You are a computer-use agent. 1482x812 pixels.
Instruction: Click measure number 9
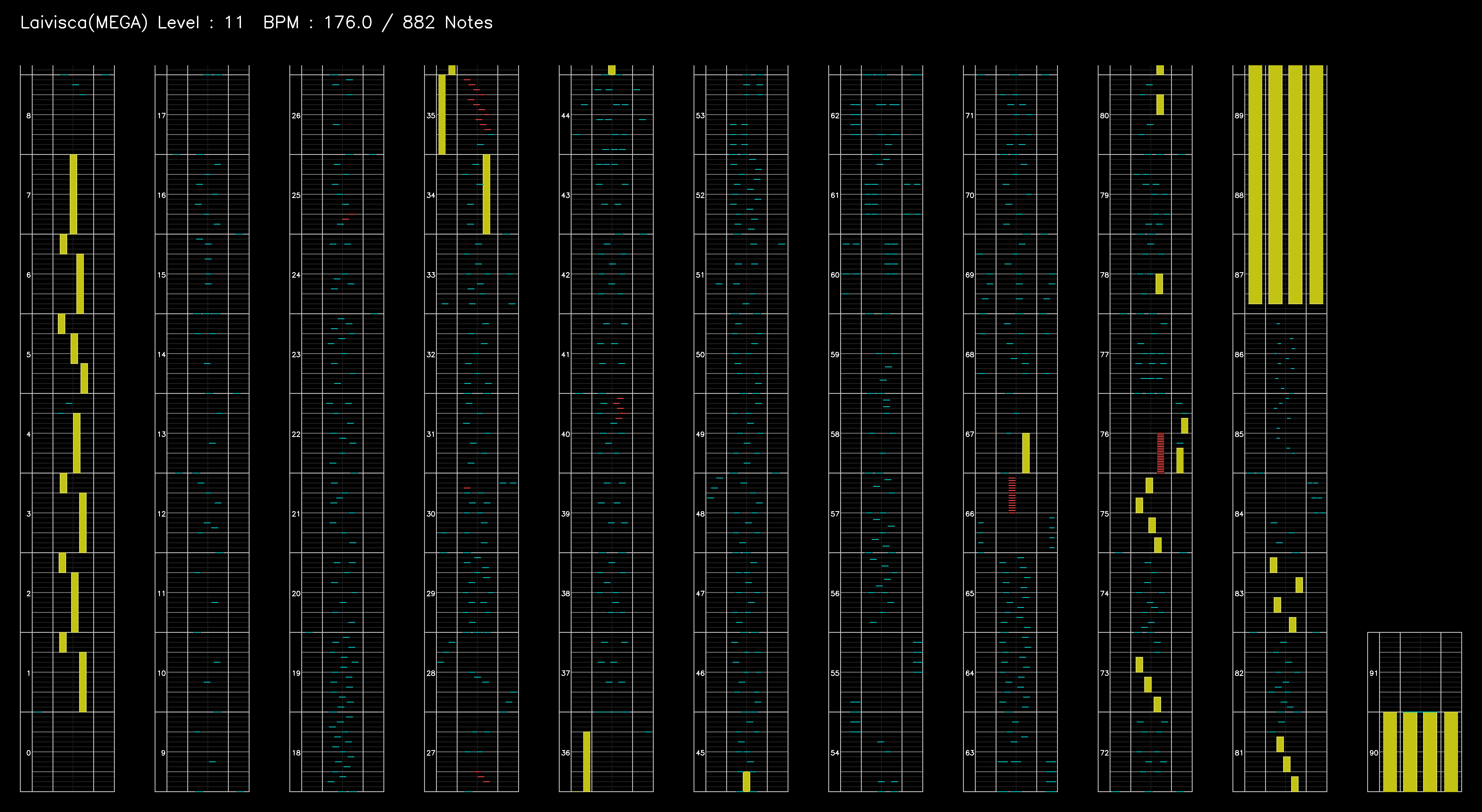pyautogui.click(x=163, y=753)
